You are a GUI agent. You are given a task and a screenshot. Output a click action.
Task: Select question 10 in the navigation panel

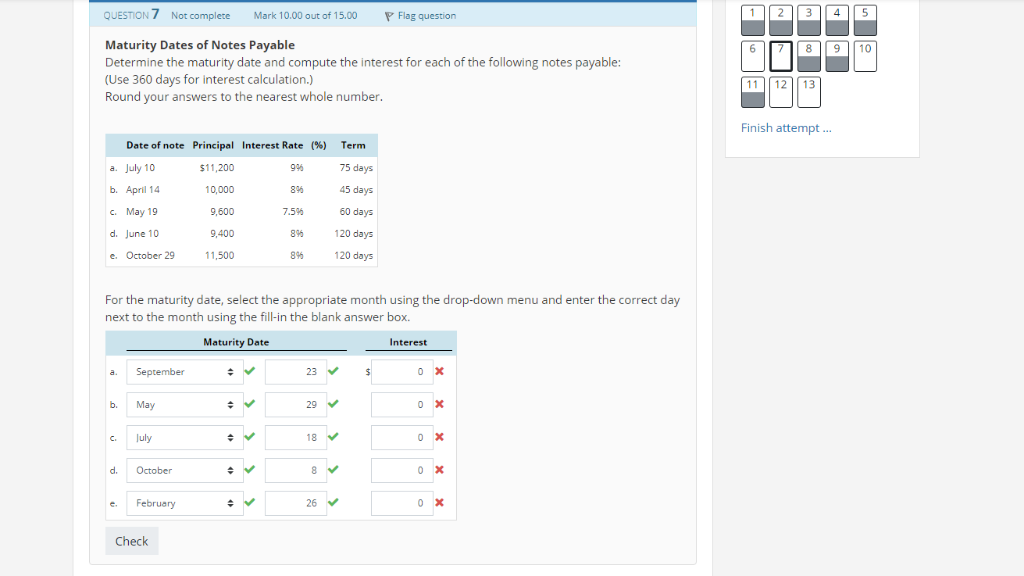864,57
